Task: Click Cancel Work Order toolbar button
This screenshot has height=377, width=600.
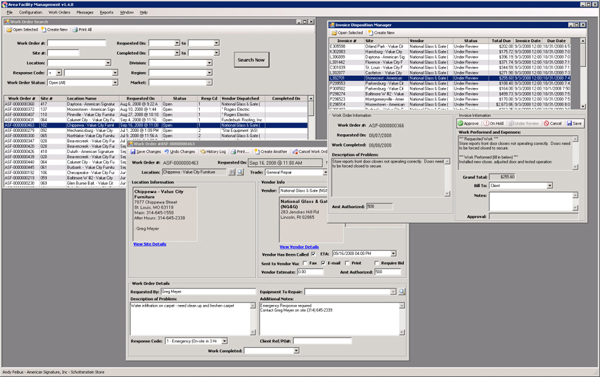Action: point(310,152)
